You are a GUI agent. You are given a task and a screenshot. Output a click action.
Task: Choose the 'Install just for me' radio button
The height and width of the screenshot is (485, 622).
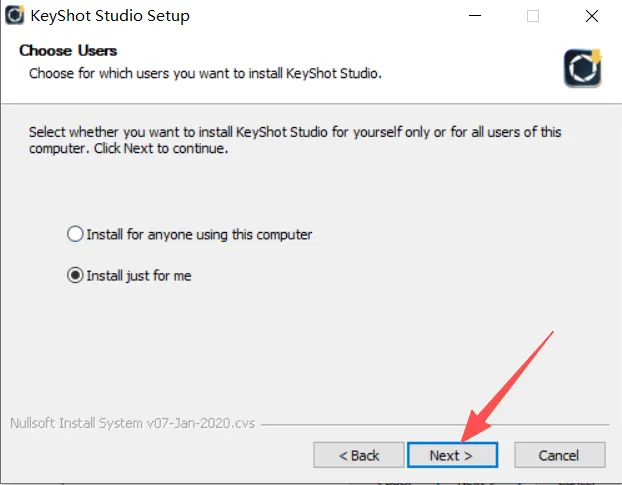point(75,276)
